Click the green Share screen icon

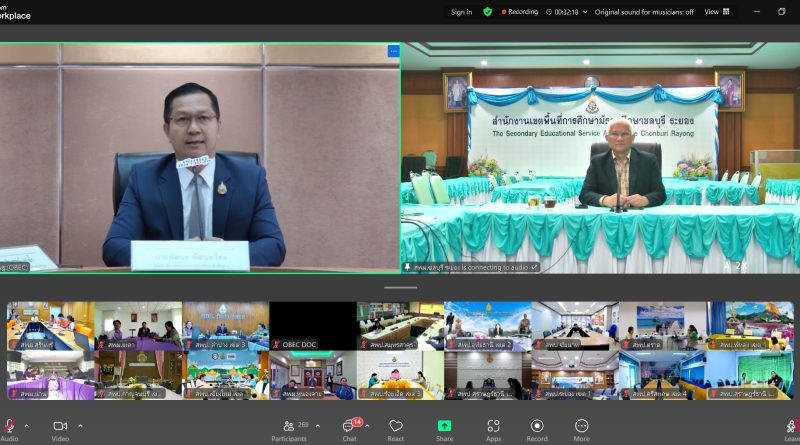coord(444,426)
